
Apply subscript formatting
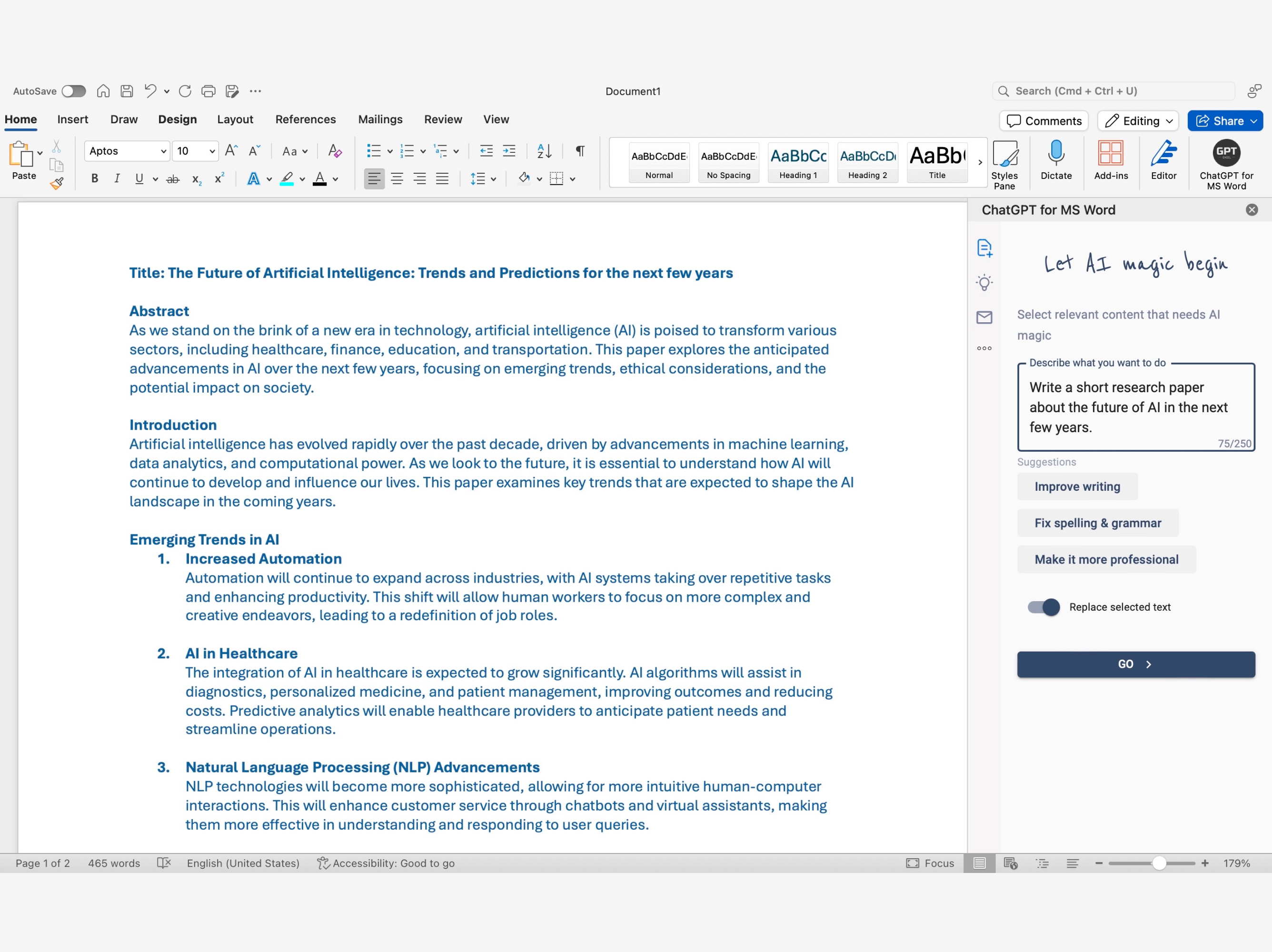pyautogui.click(x=197, y=179)
